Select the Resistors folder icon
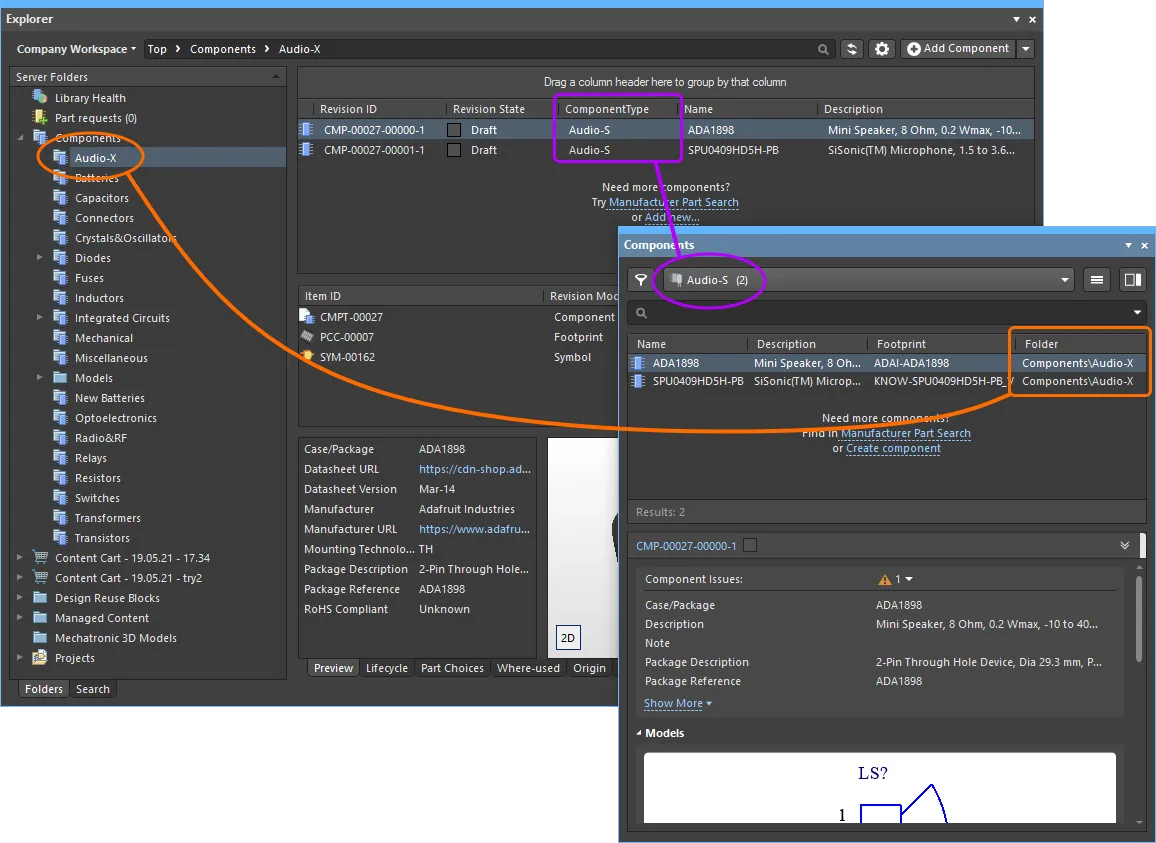This screenshot has height=843, width=1156. click(x=60, y=477)
